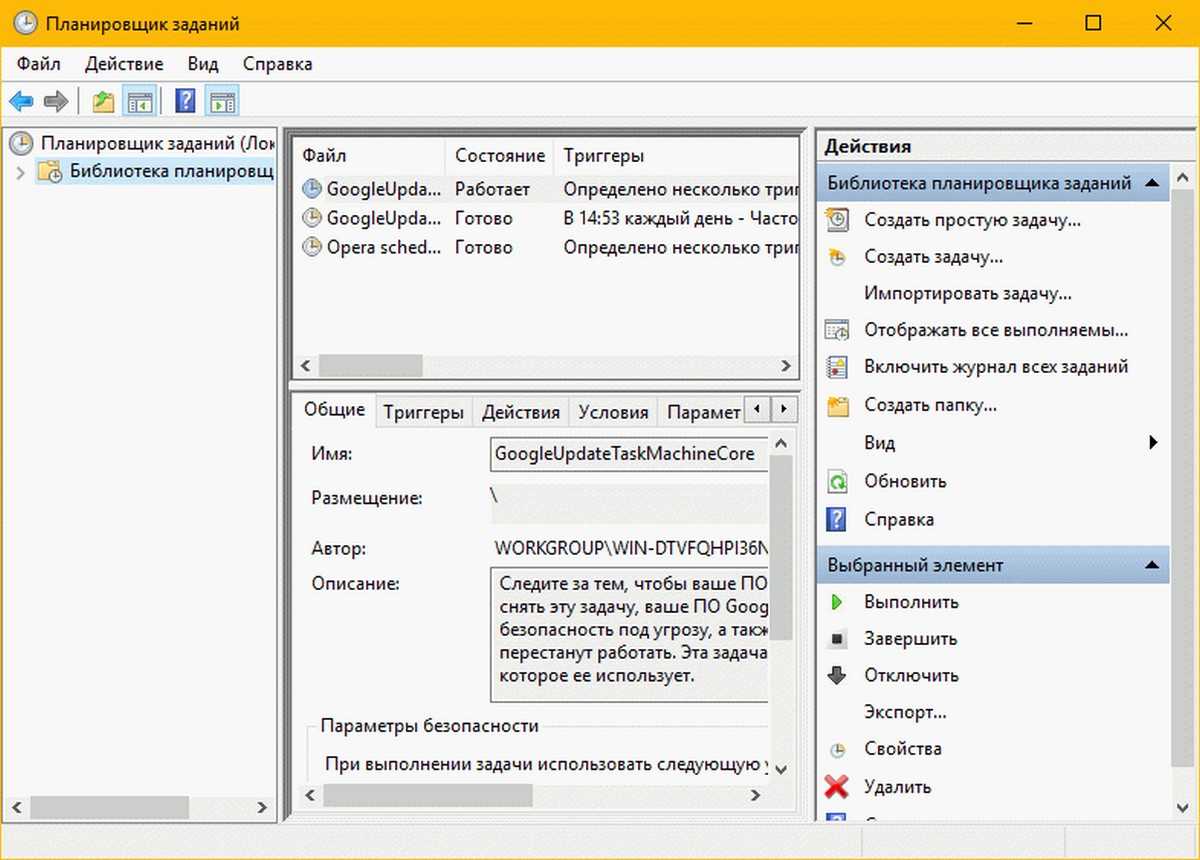The image size is (1200, 860).
Task: Click the clock icon of Планировщик заданий tree root
Action: click(20, 144)
